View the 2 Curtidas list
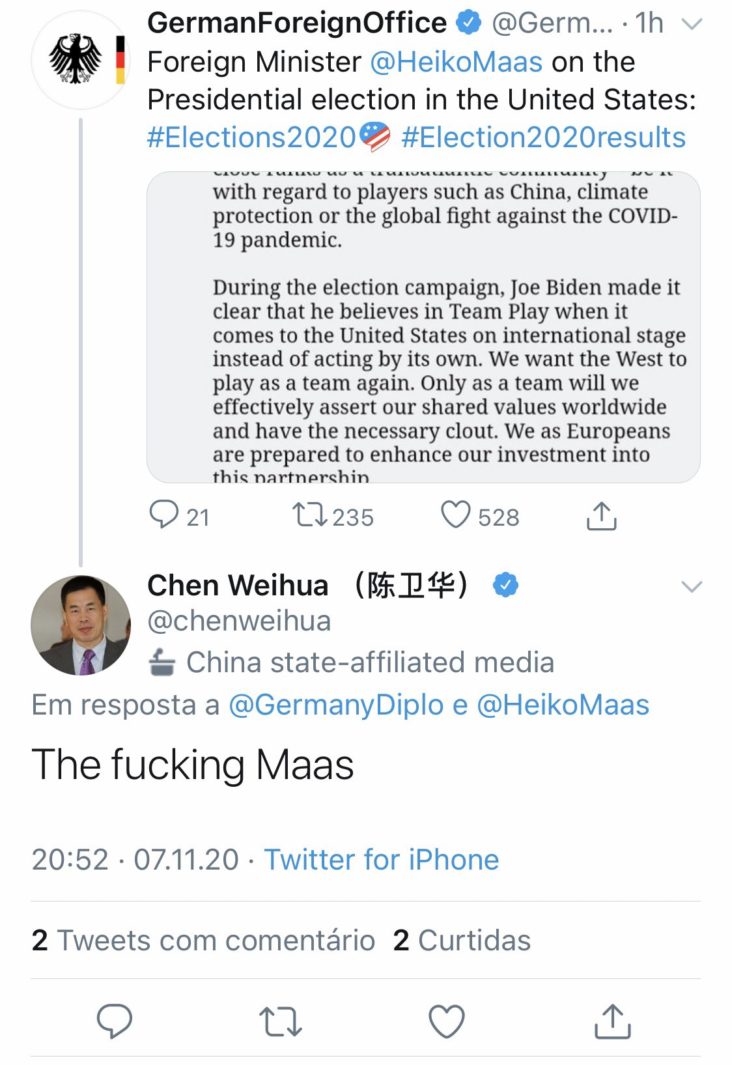Image resolution: width=732 pixels, height=1065 pixels. [x=462, y=940]
